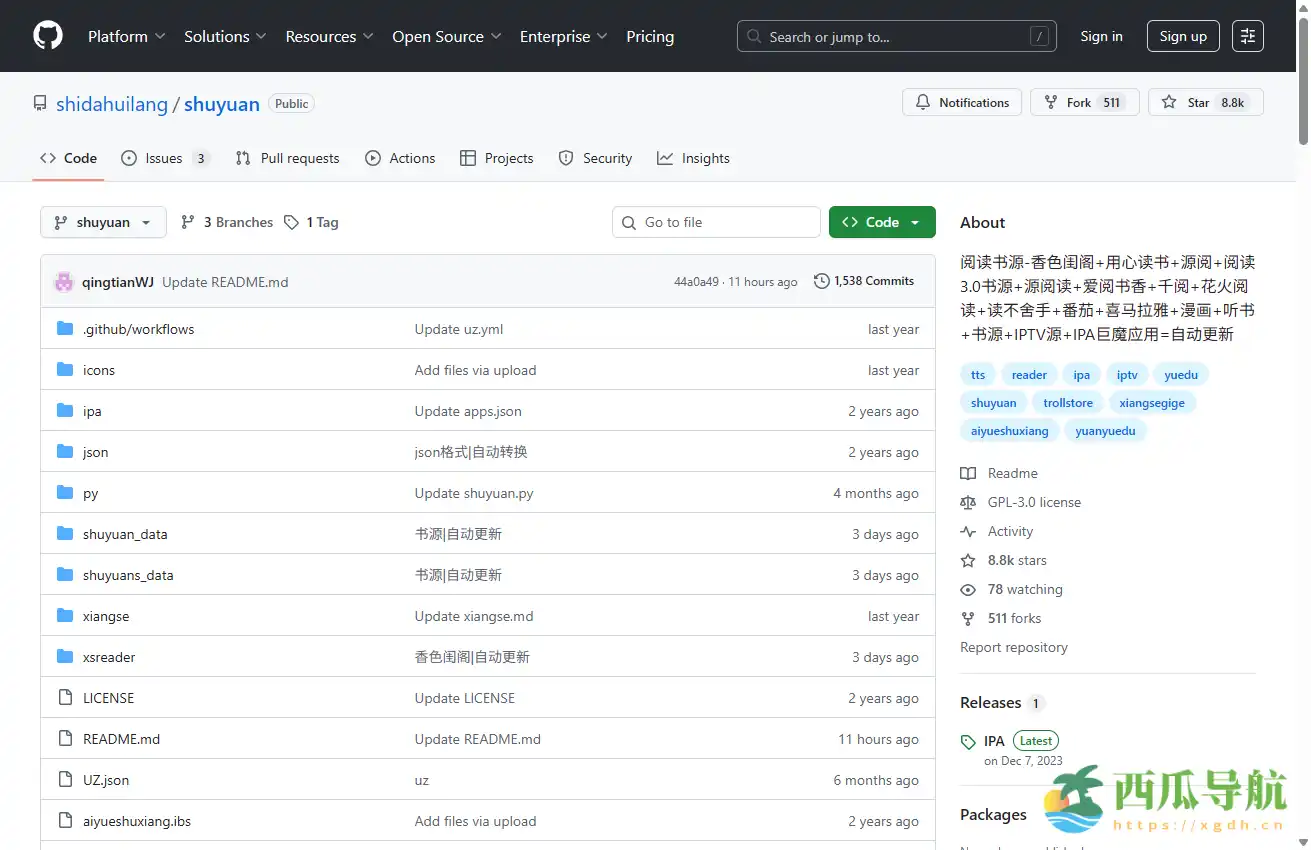
Task: Switch to the Issues tab
Action: coord(164,158)
